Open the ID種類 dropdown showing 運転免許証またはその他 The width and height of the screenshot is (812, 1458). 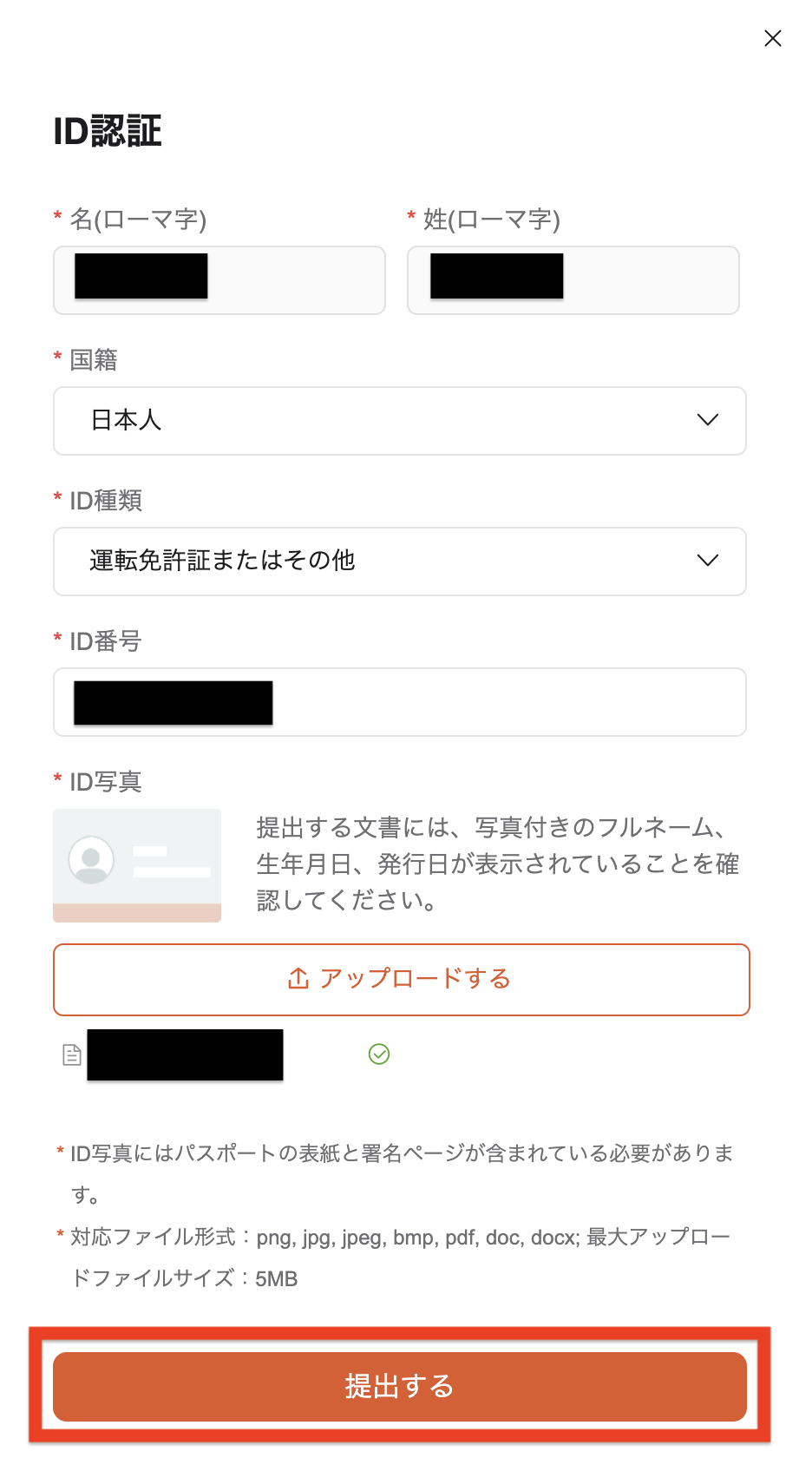[x=399, y=562]
